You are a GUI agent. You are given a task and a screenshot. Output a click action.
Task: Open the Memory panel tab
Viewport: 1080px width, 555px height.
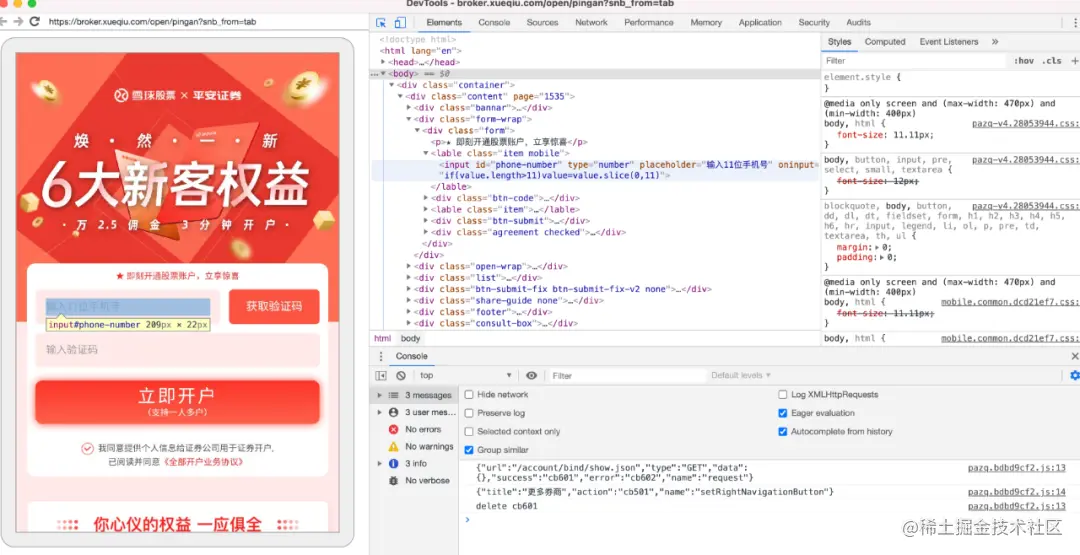706,23
